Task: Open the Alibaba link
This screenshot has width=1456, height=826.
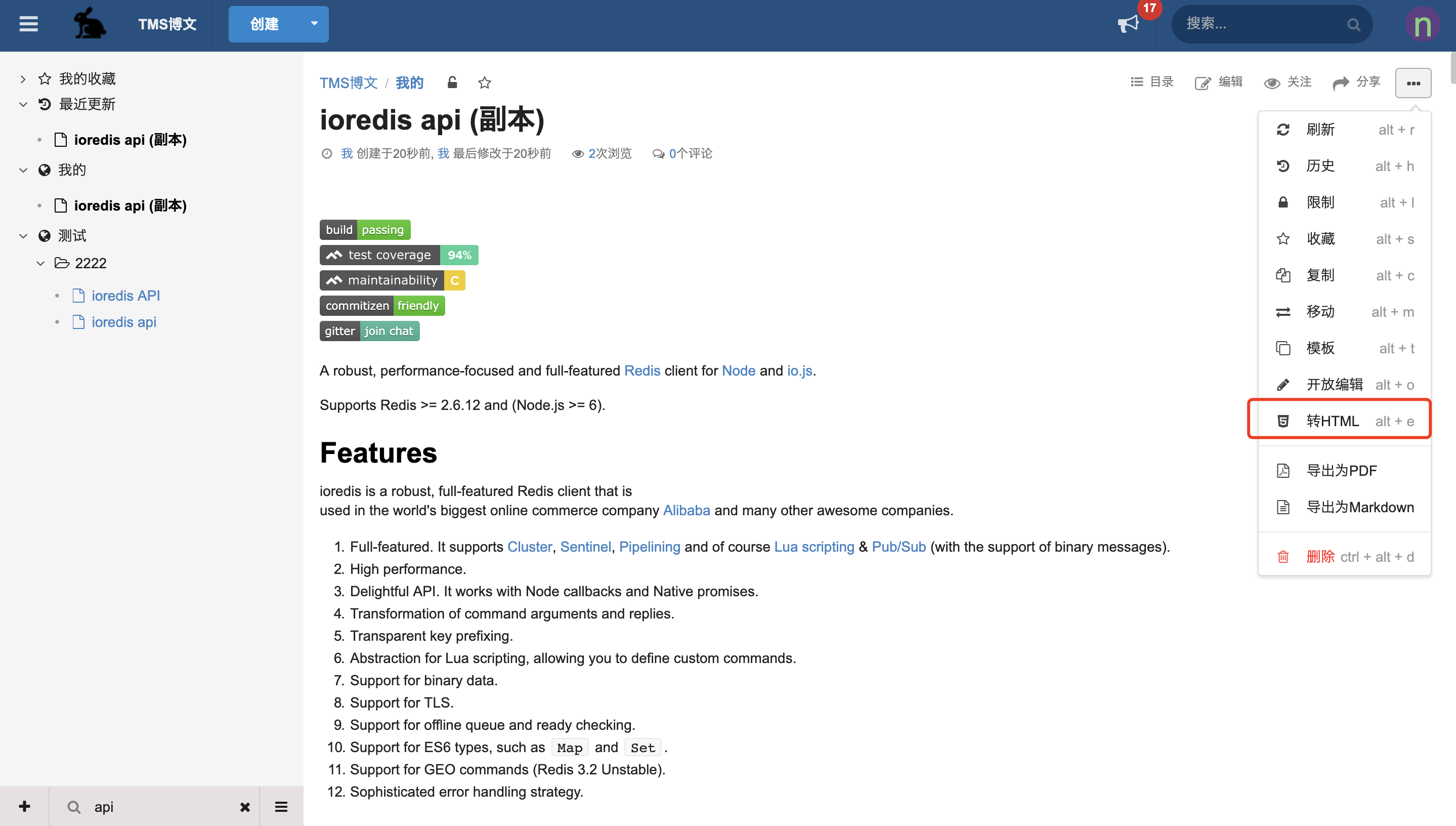Action: 687,510
